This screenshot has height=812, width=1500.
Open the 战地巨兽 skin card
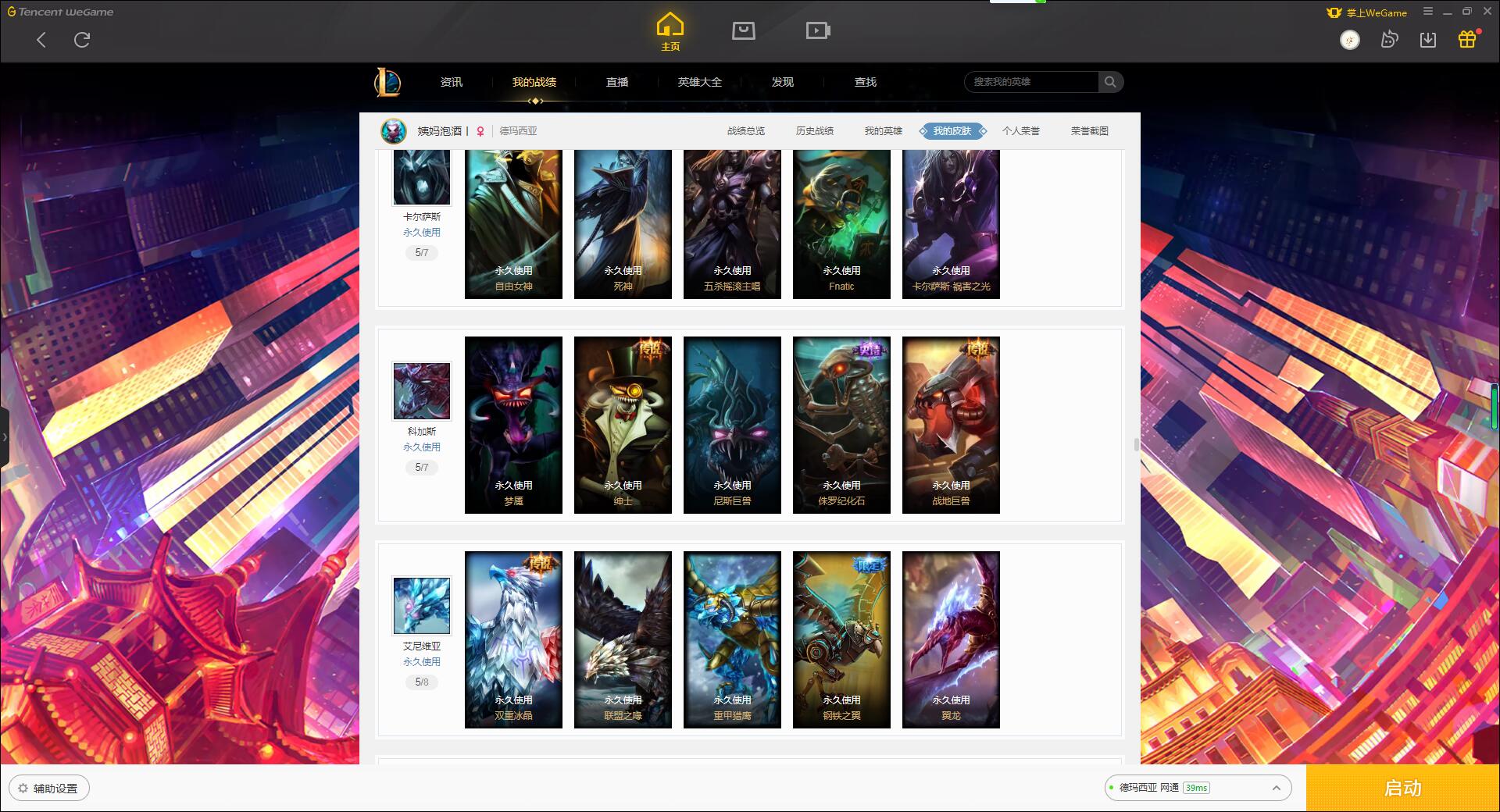[951, 425]
